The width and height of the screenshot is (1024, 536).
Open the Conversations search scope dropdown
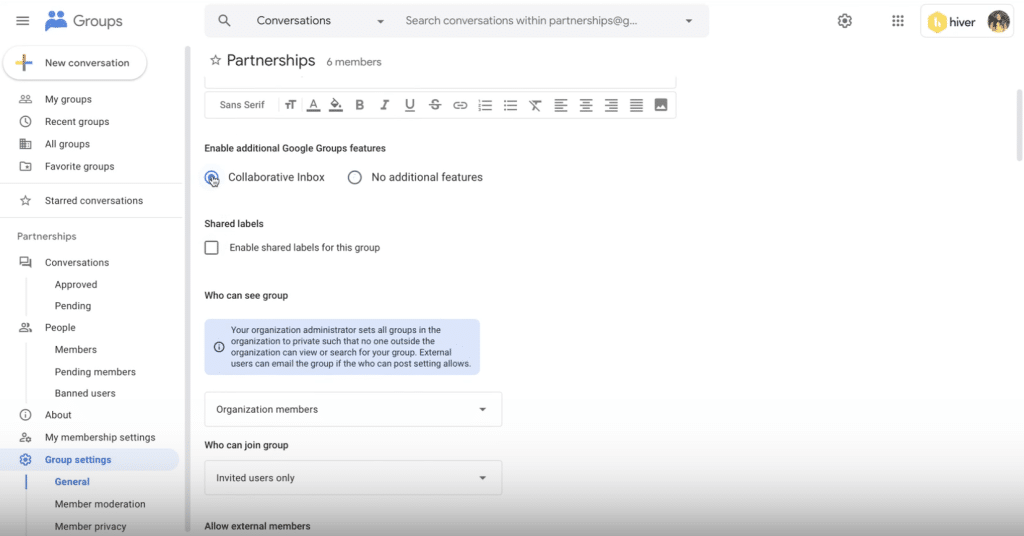pyautogui.click(x=320, y=21)
